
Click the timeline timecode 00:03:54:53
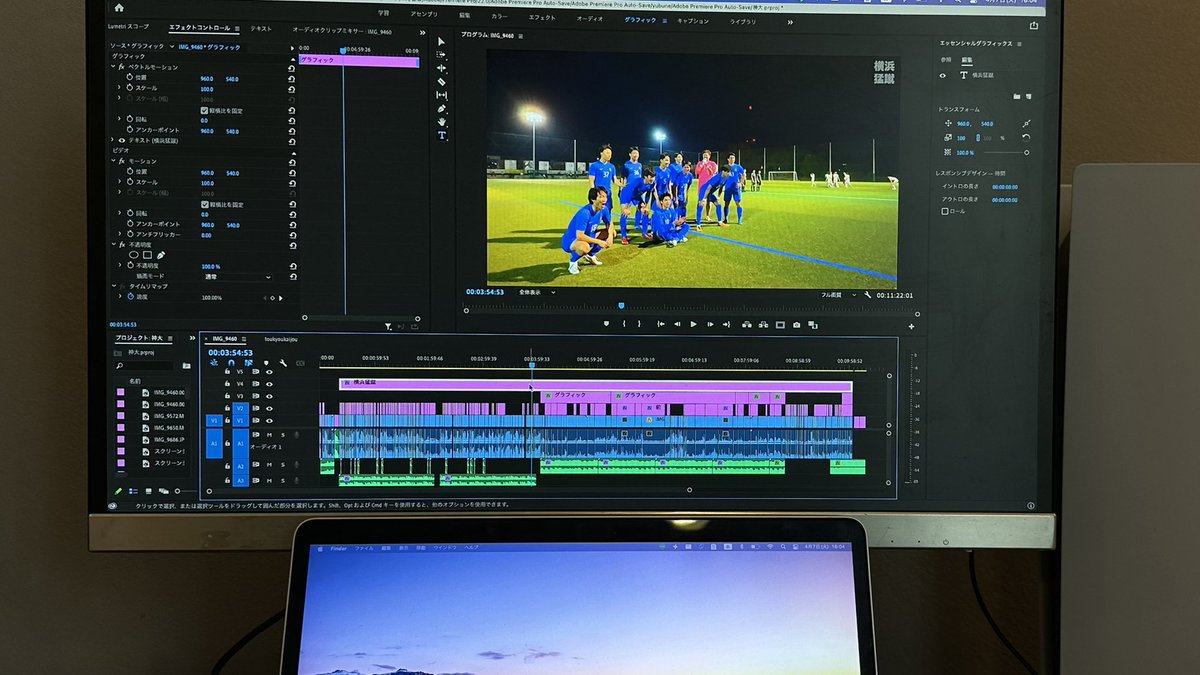(230, 352)
